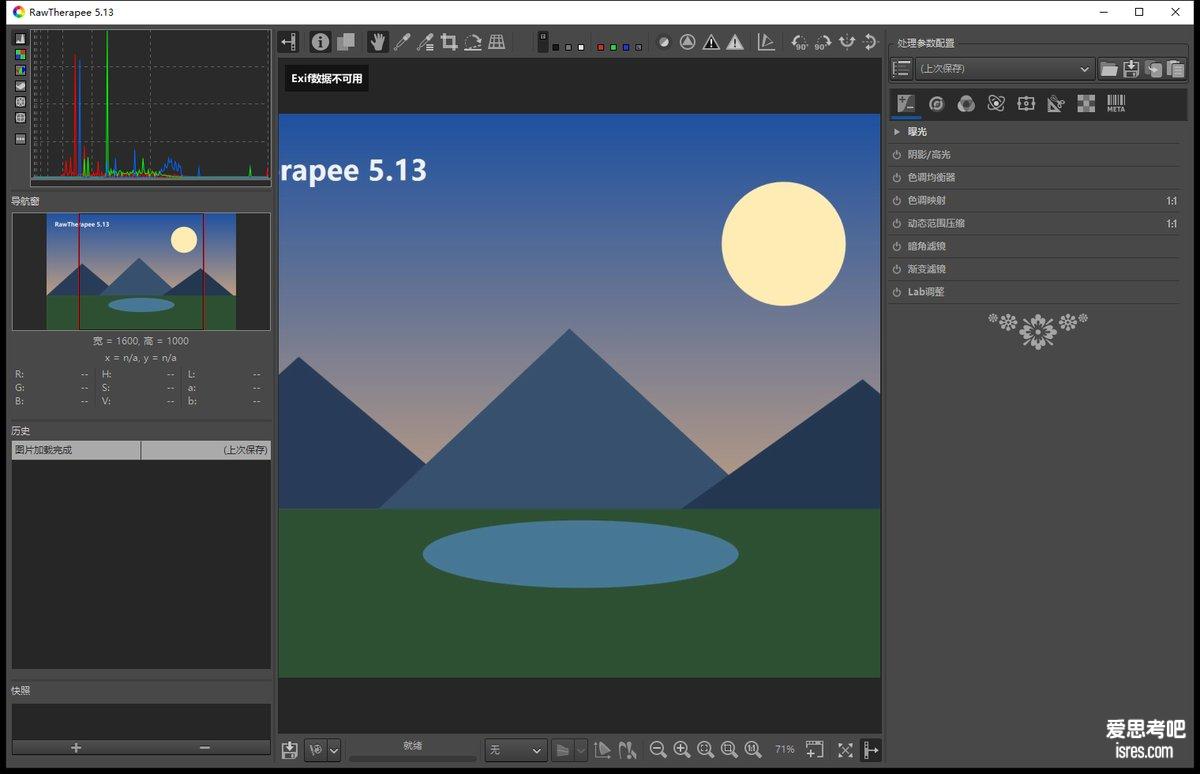Viewport: 1200px width, 774px height.
Task: Select the hand navigation tool
Action: (x=377, y=42)
